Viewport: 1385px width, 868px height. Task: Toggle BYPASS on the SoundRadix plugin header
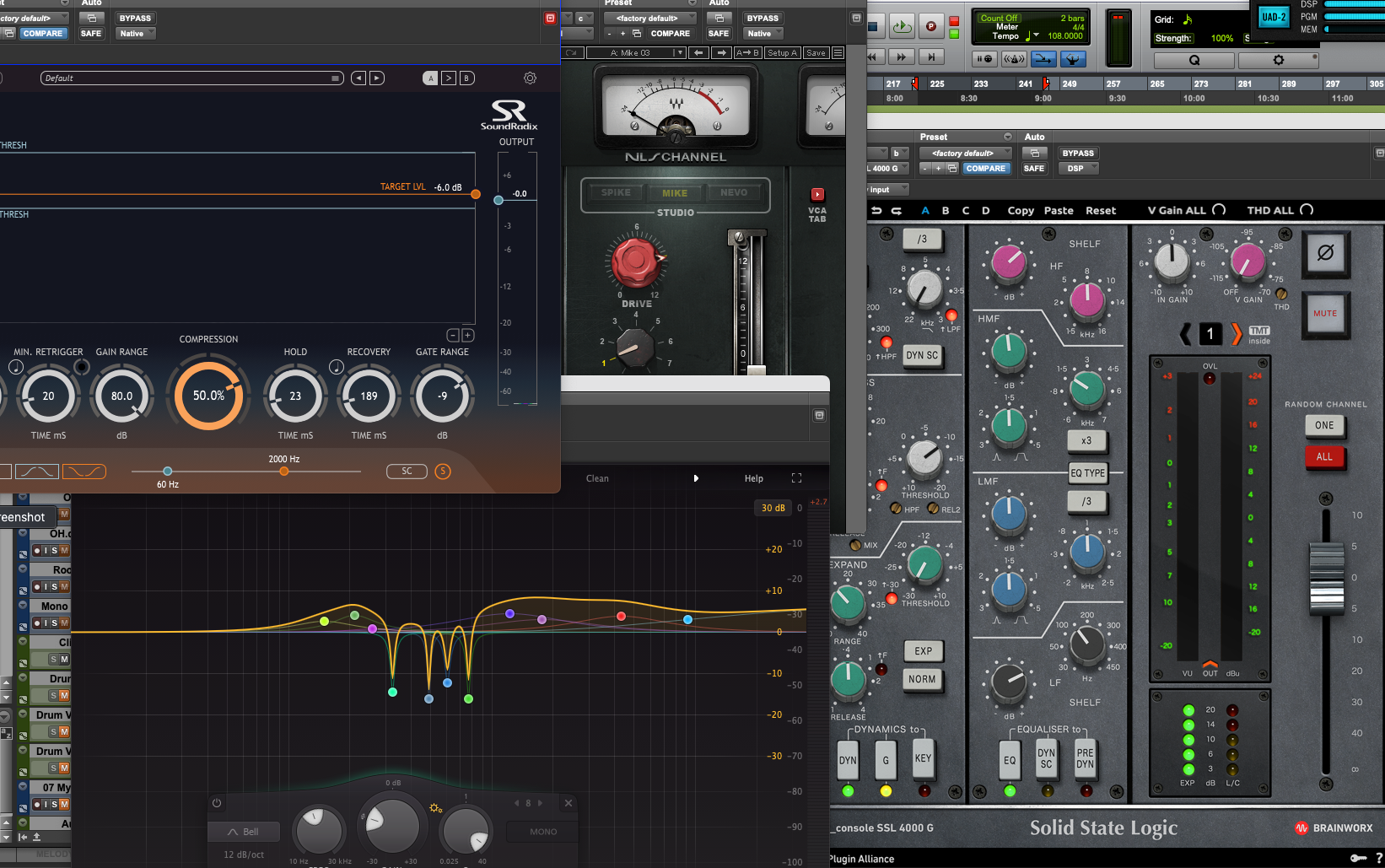[x=135, y=19]
